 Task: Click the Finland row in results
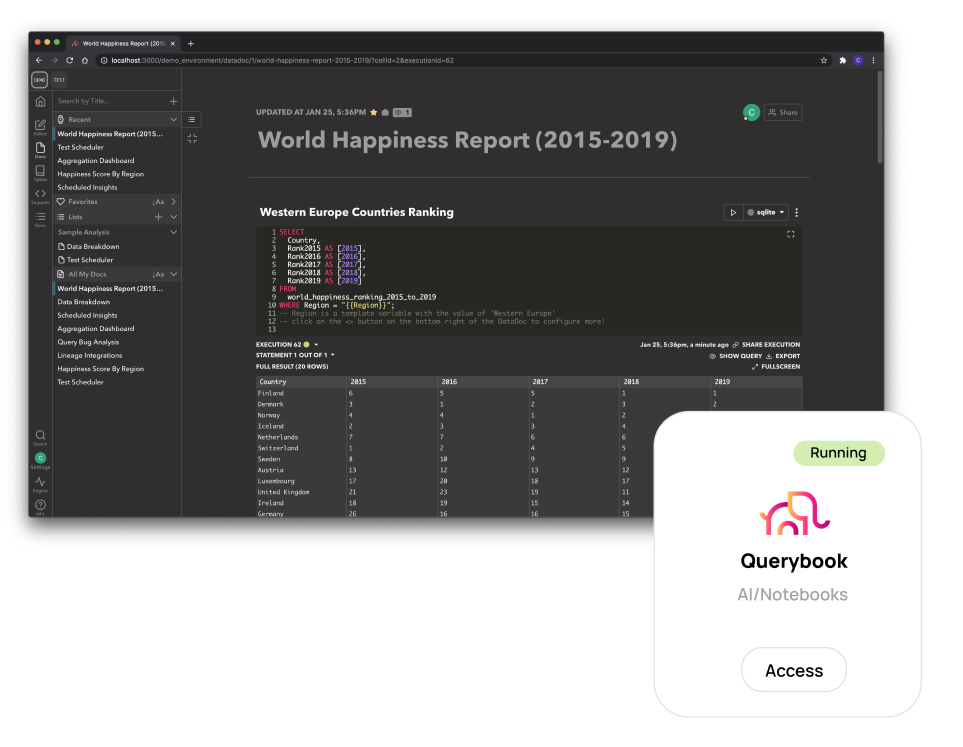(x=529, y=393)
